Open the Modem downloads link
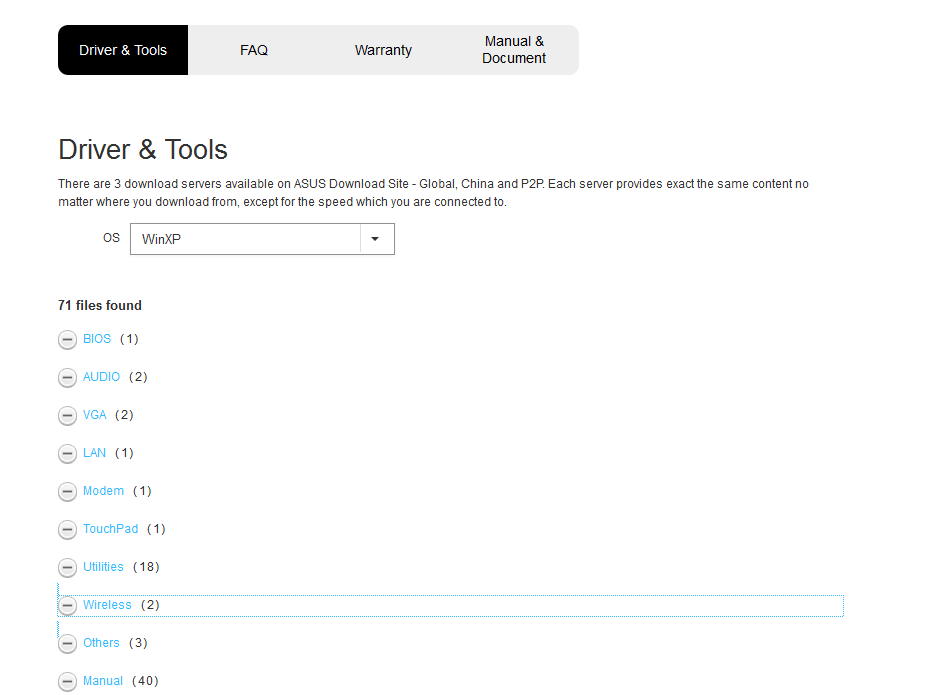The height and width of the screenshot is (695, 939). point(104,491)
